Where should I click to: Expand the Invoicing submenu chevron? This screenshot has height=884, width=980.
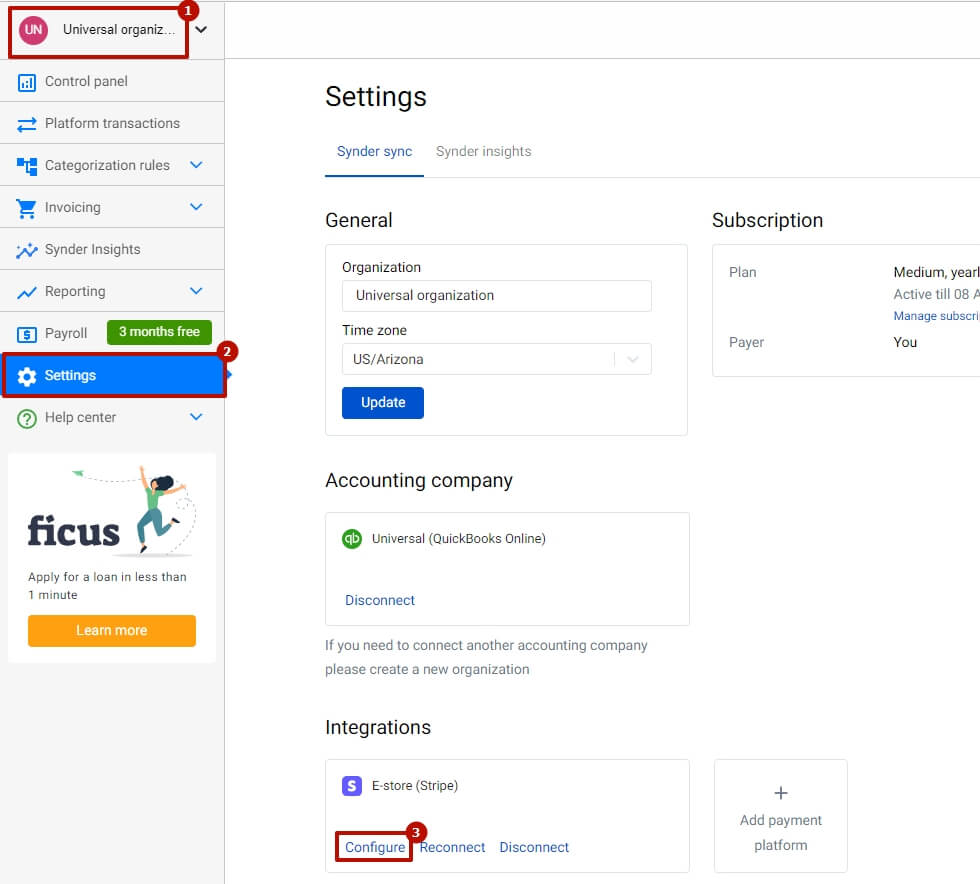(196, 207)
